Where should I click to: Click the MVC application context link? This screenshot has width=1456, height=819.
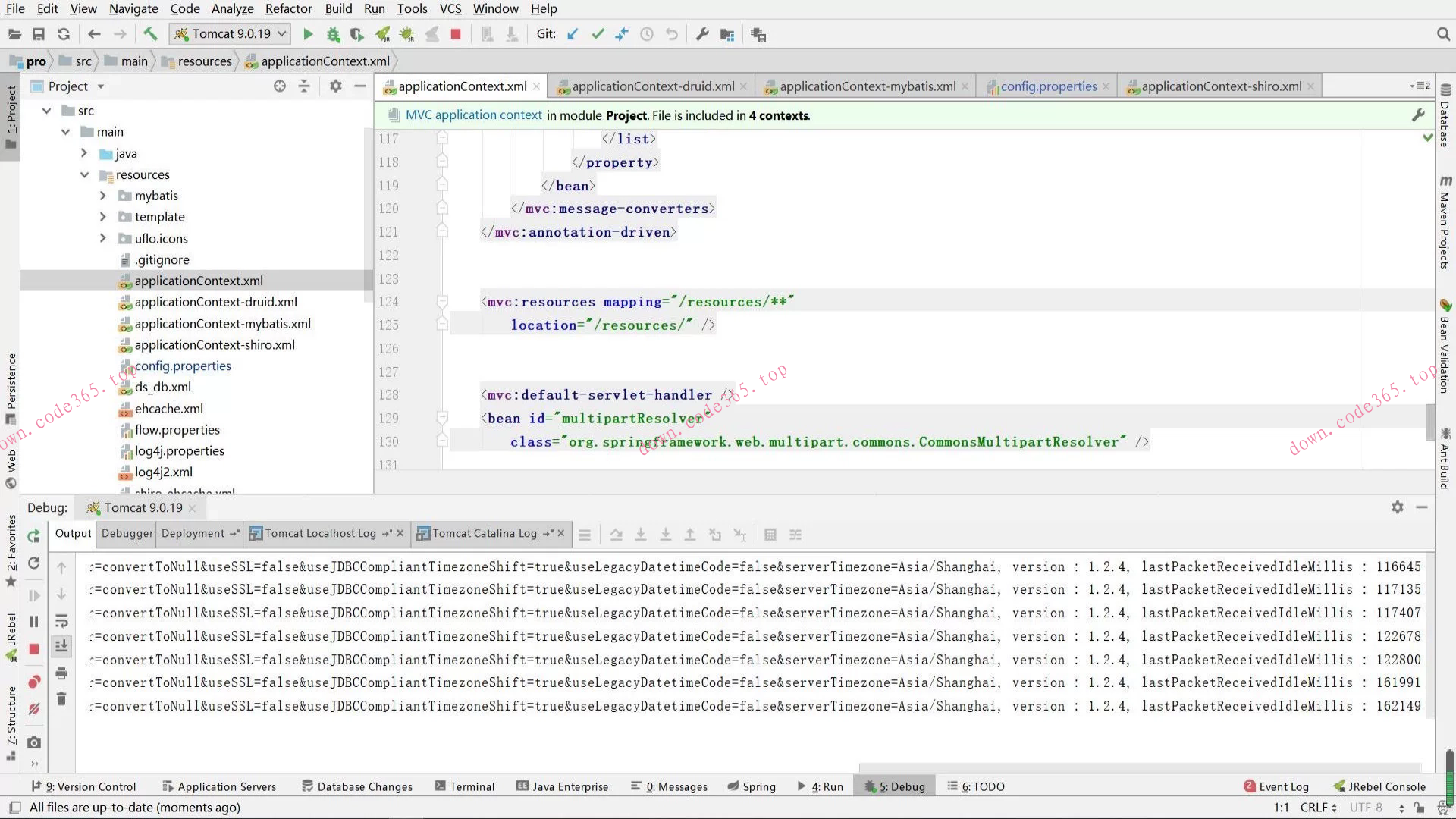pos(474,115)
